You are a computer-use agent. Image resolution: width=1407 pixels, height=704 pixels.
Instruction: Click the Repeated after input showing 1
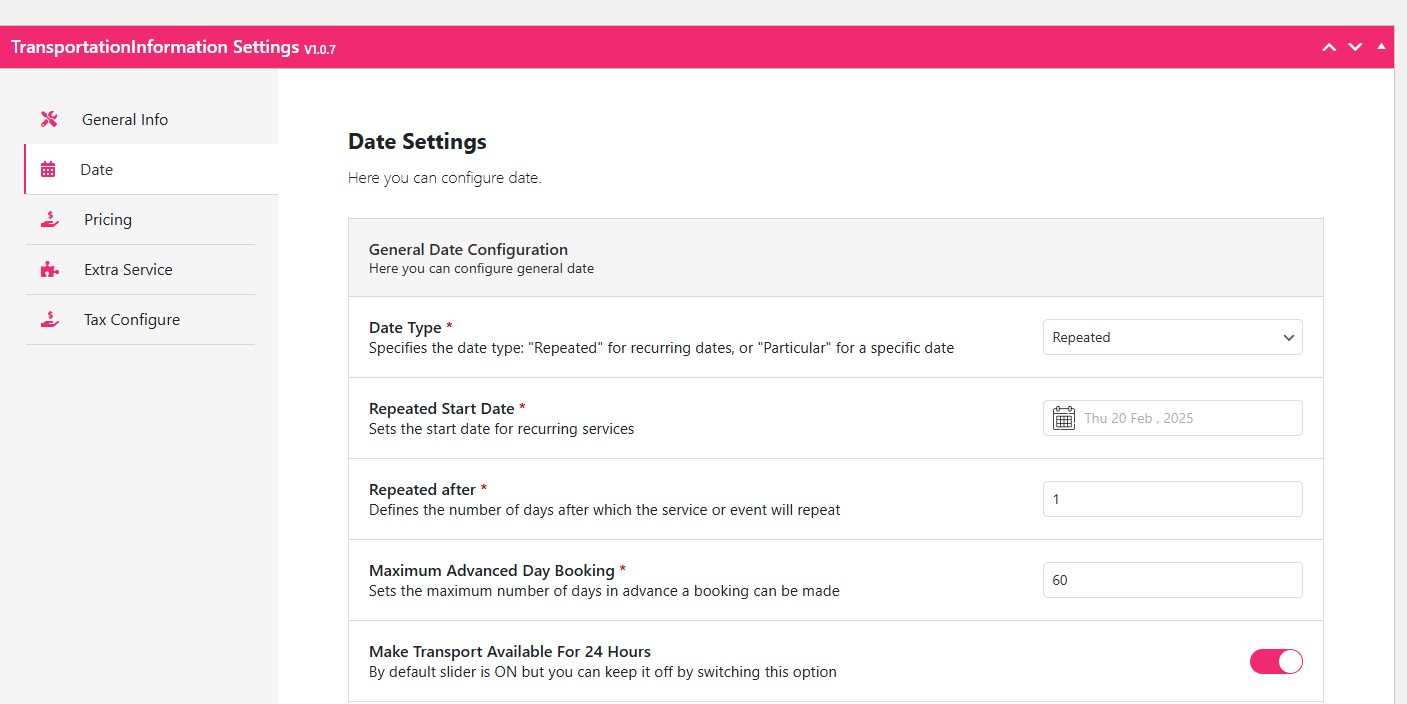click(1172, 499)
